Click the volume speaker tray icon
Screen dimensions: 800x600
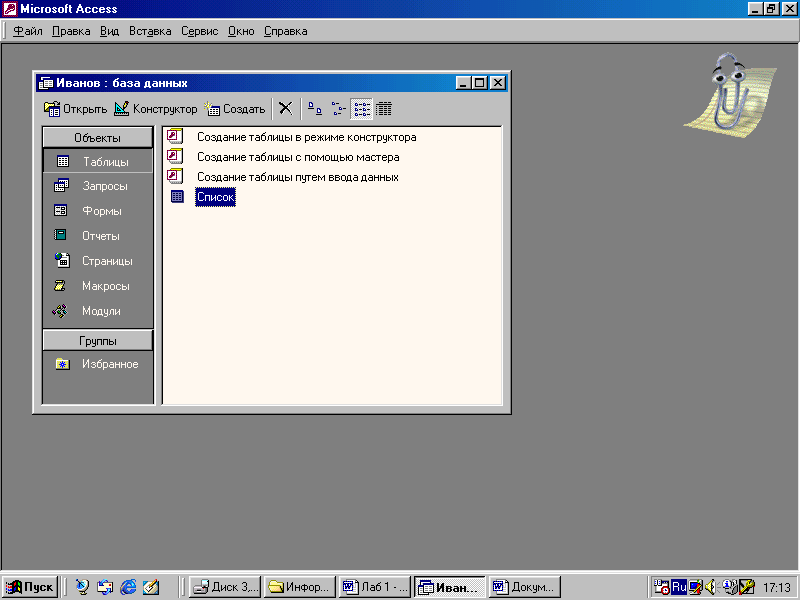coord(710,587)
